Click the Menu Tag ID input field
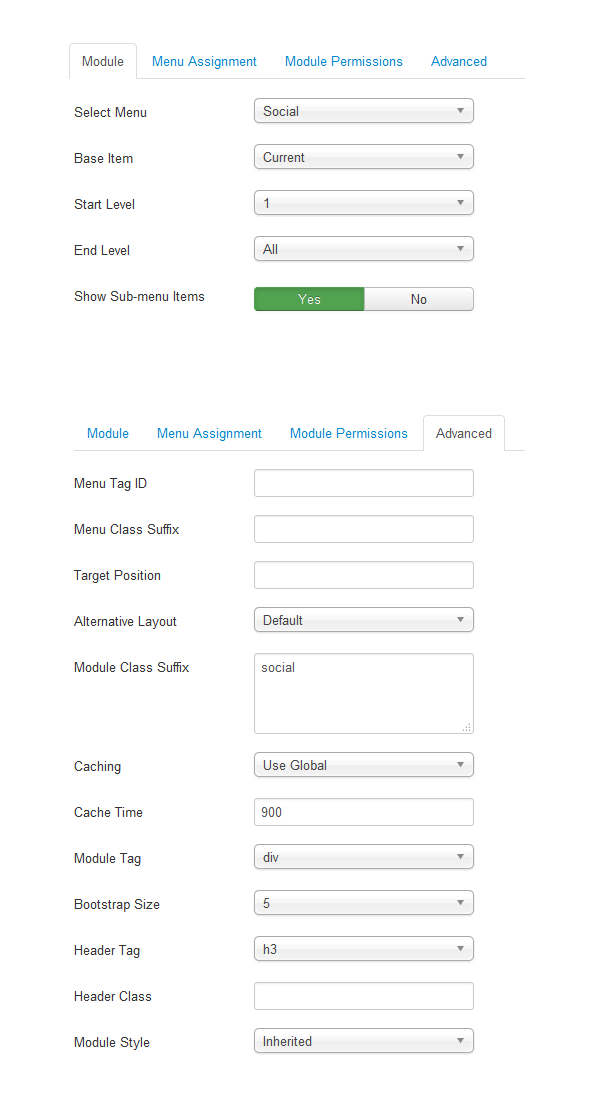The image size is (590, 1100). (x=363, y=483)
